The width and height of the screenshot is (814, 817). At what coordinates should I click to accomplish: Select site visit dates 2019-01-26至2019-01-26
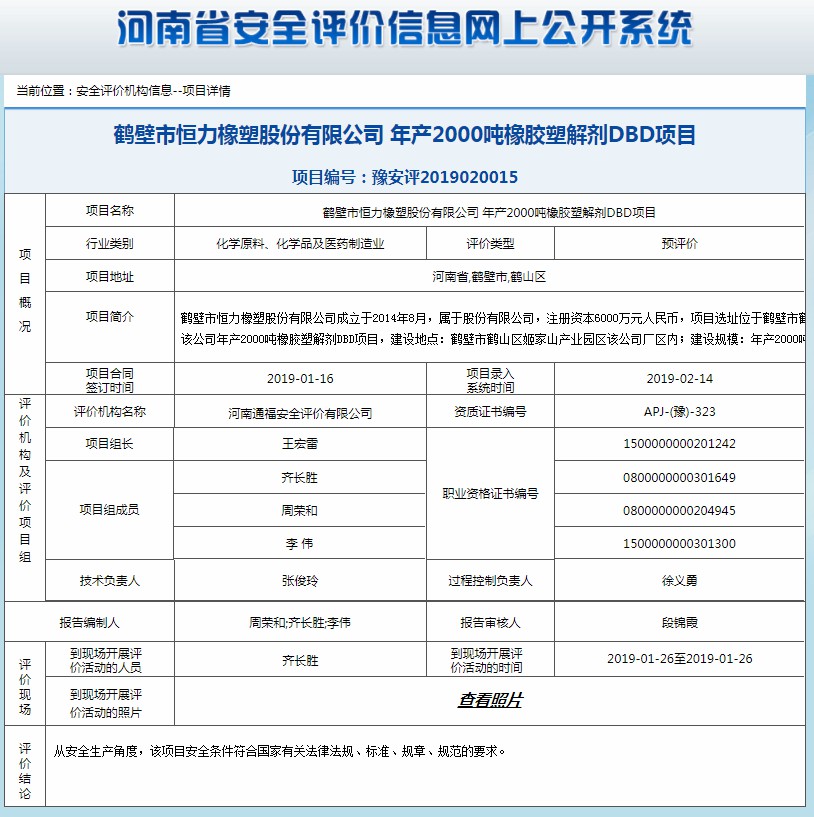tap(680, 659)
